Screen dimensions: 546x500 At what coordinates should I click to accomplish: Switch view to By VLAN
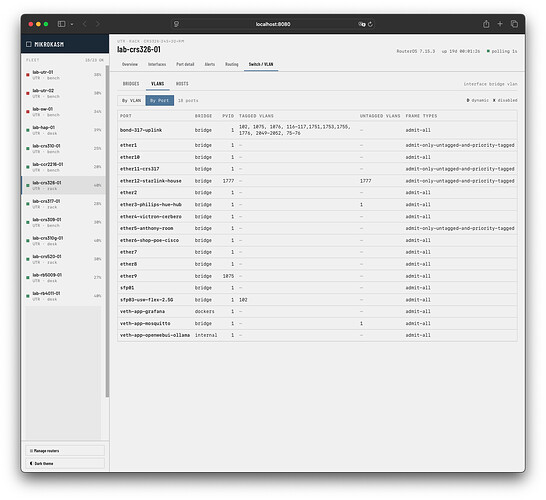(x=131, y=100)
